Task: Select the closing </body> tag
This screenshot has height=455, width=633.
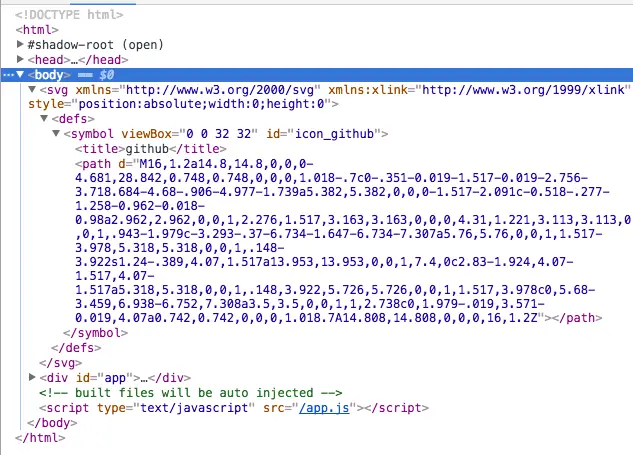Action: tap(52, 423)
